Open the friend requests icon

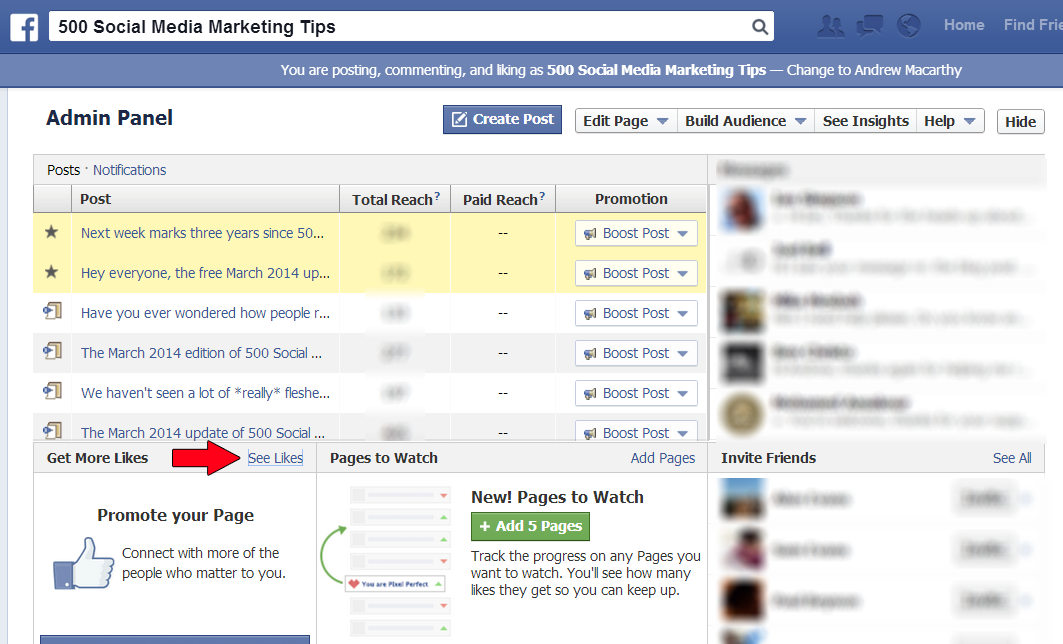pyautogui.click(x=830, y=26)
